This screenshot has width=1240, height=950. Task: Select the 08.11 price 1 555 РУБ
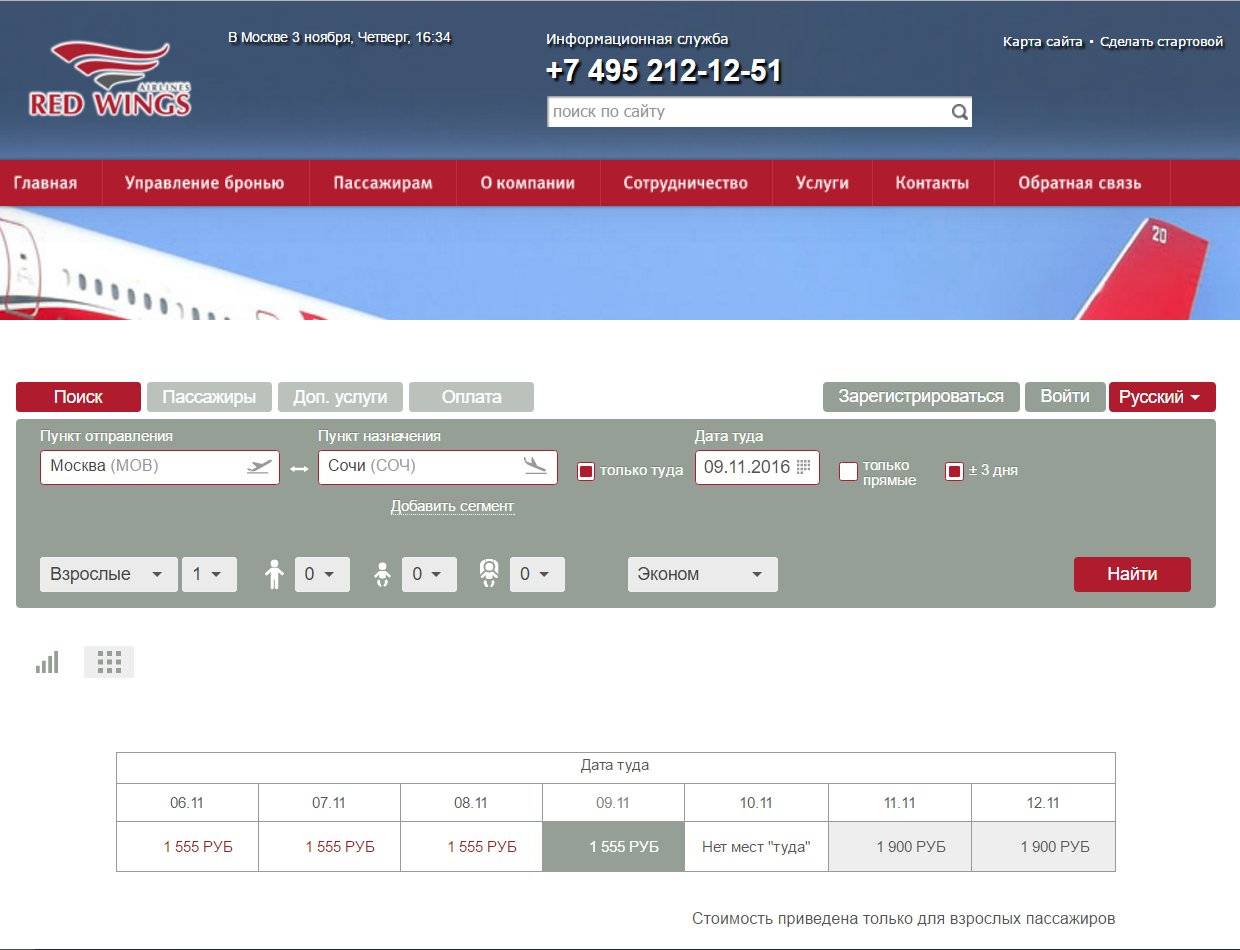471,847
